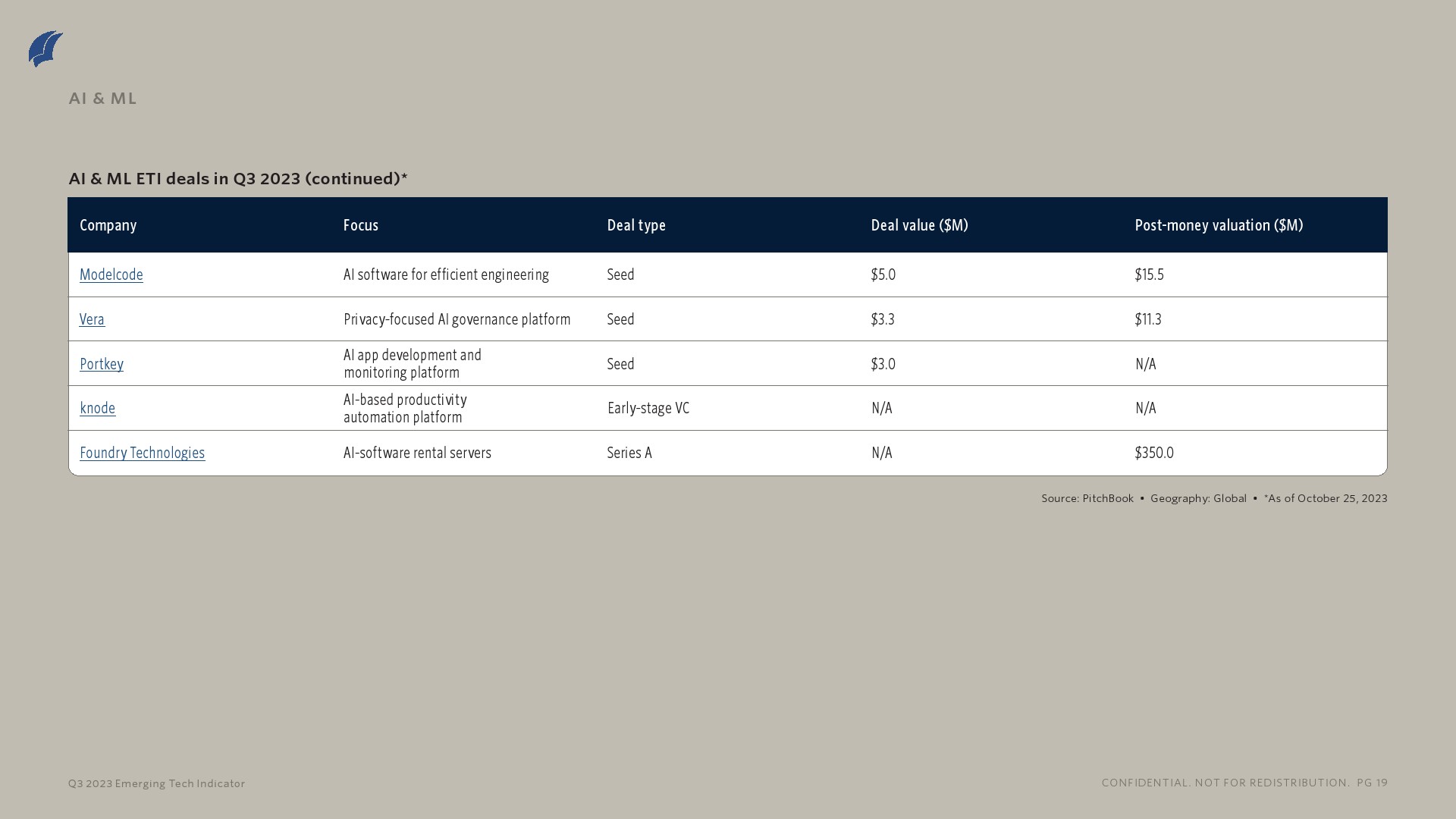Open the Modelcode company link

pyautogui.click(x=111, y=275)
